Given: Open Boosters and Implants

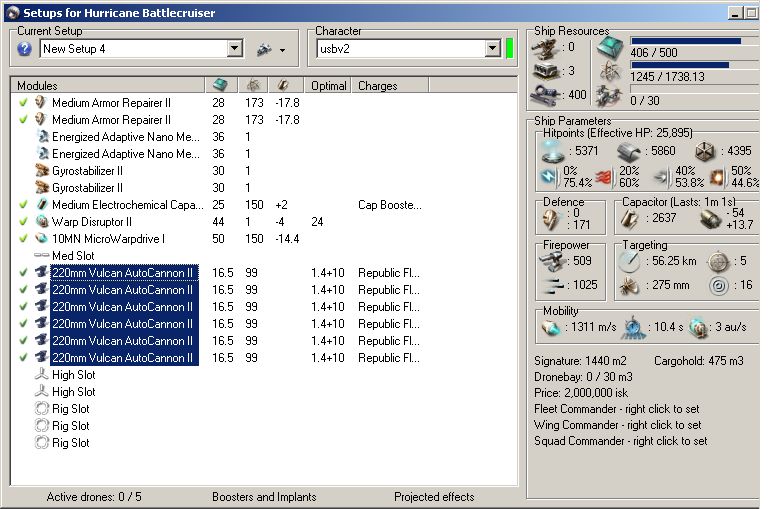Looking at the screenshot, I should pos(264,497).
